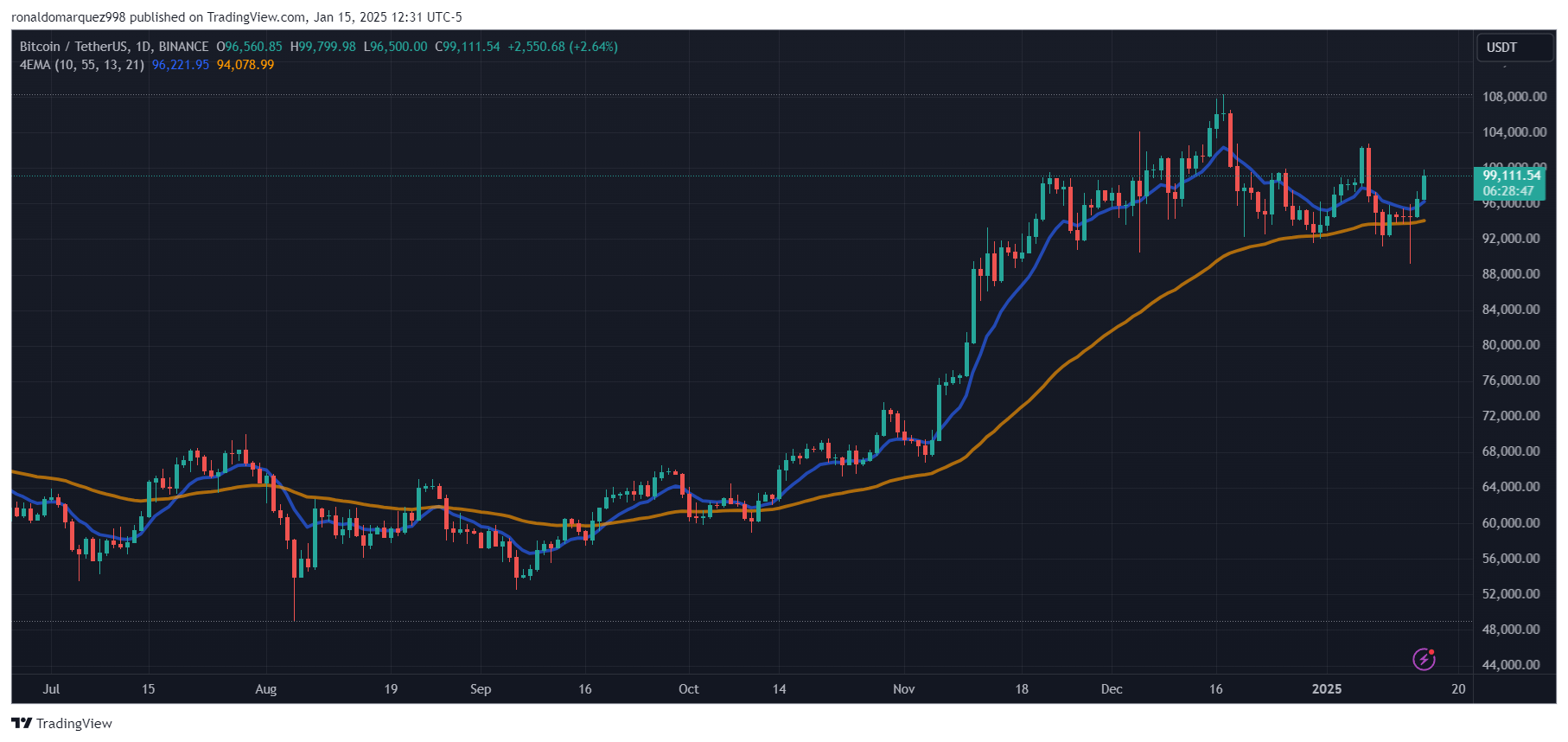Click the 19 date label after Aug
Image resolution: width=1568 pixels, height=742 pixels.
(391, 689)
